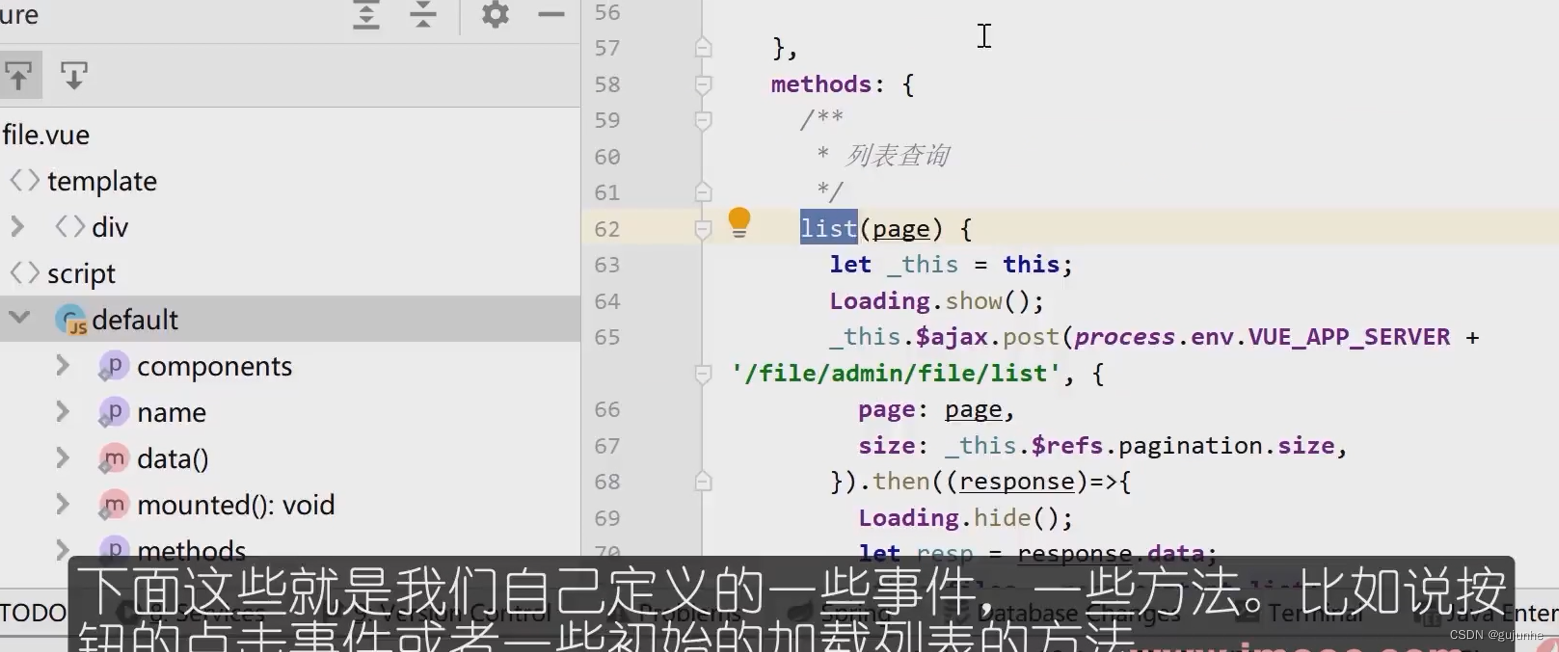Click the JS icon beside default
Viewport: 1559px width, 652px height.
pyautogui.click(x=72, y=320)
